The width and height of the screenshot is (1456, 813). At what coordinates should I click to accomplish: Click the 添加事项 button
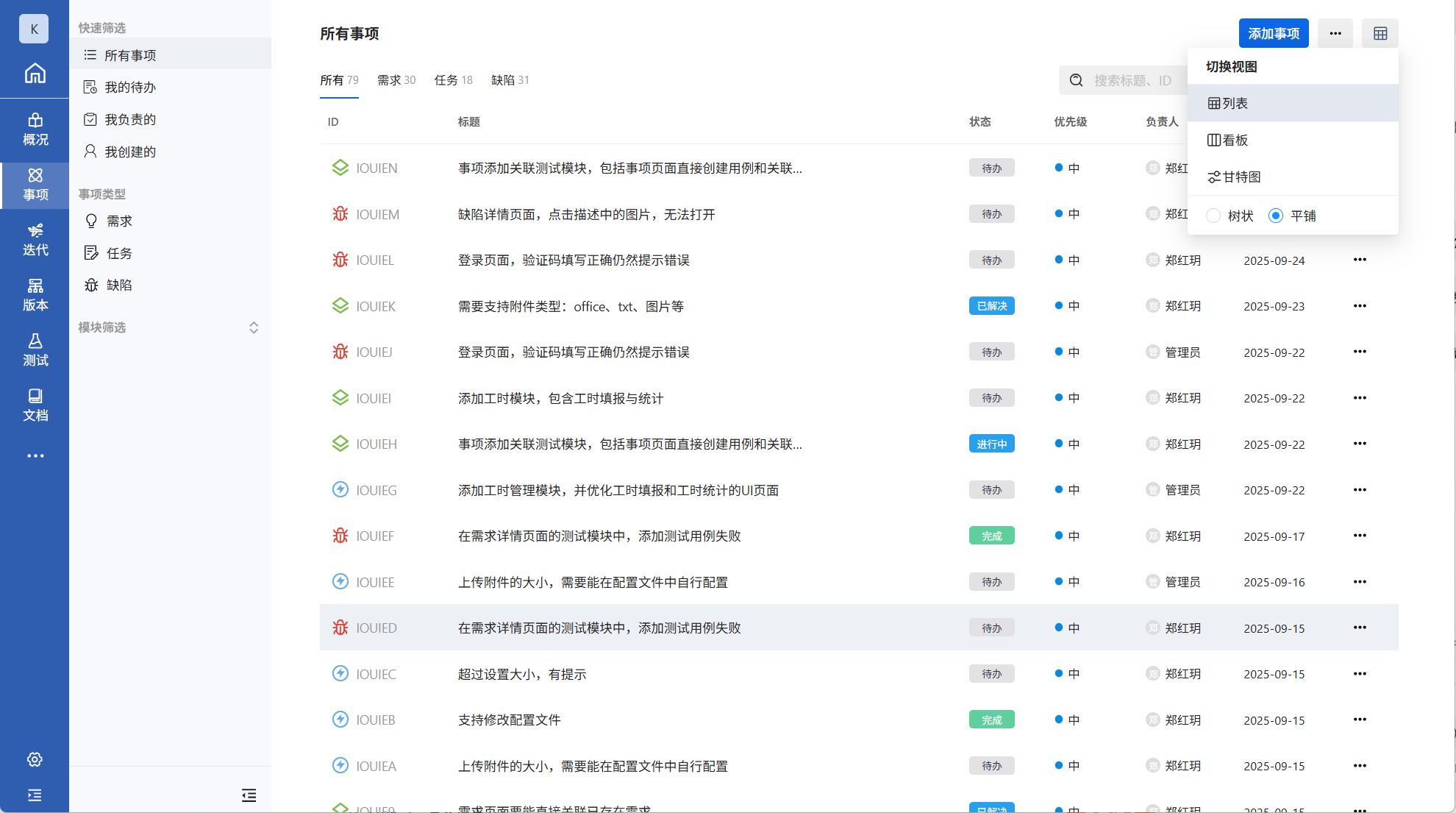pyautogui.click(x=1273, y=33)
